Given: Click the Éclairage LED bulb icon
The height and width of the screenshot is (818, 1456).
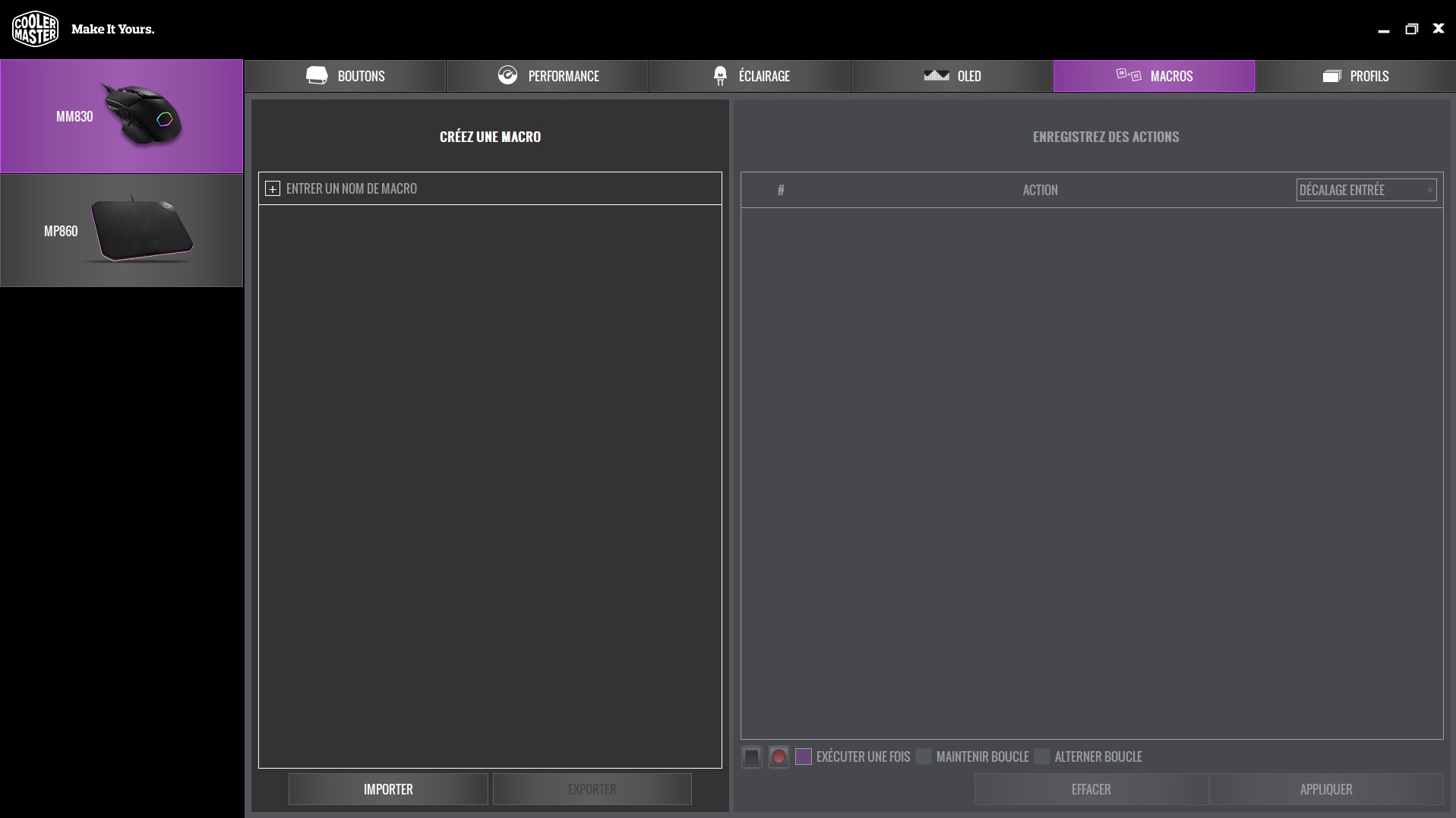Looking at the screenshot, I should (720, 75).
